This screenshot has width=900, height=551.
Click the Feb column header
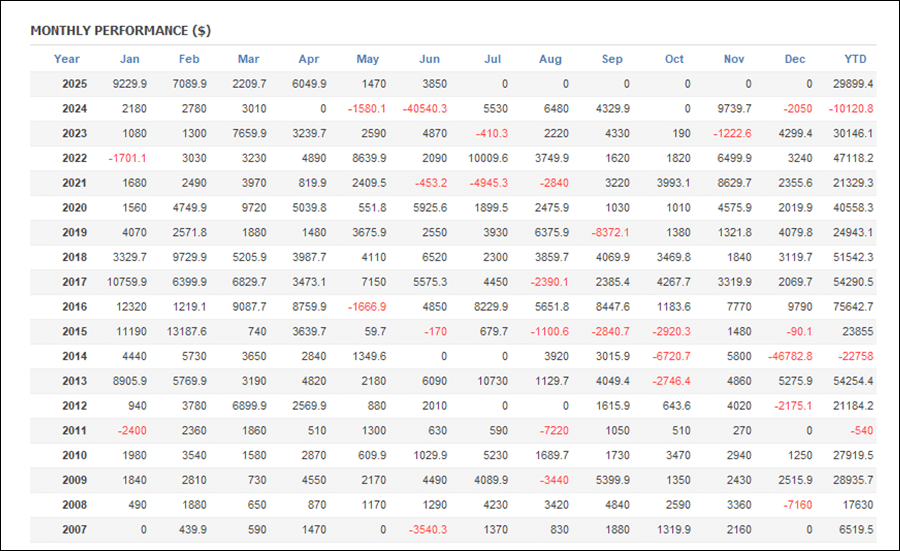click(189, 59)
